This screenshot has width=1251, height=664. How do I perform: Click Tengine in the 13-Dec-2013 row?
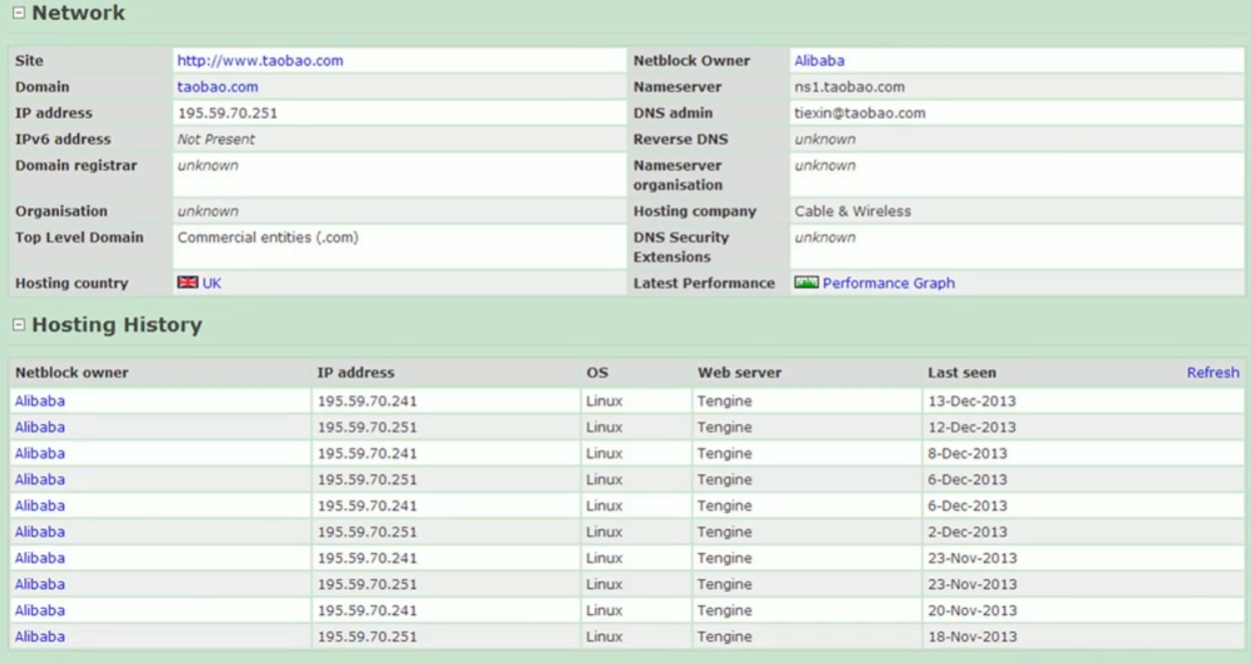tap(725, 401)
